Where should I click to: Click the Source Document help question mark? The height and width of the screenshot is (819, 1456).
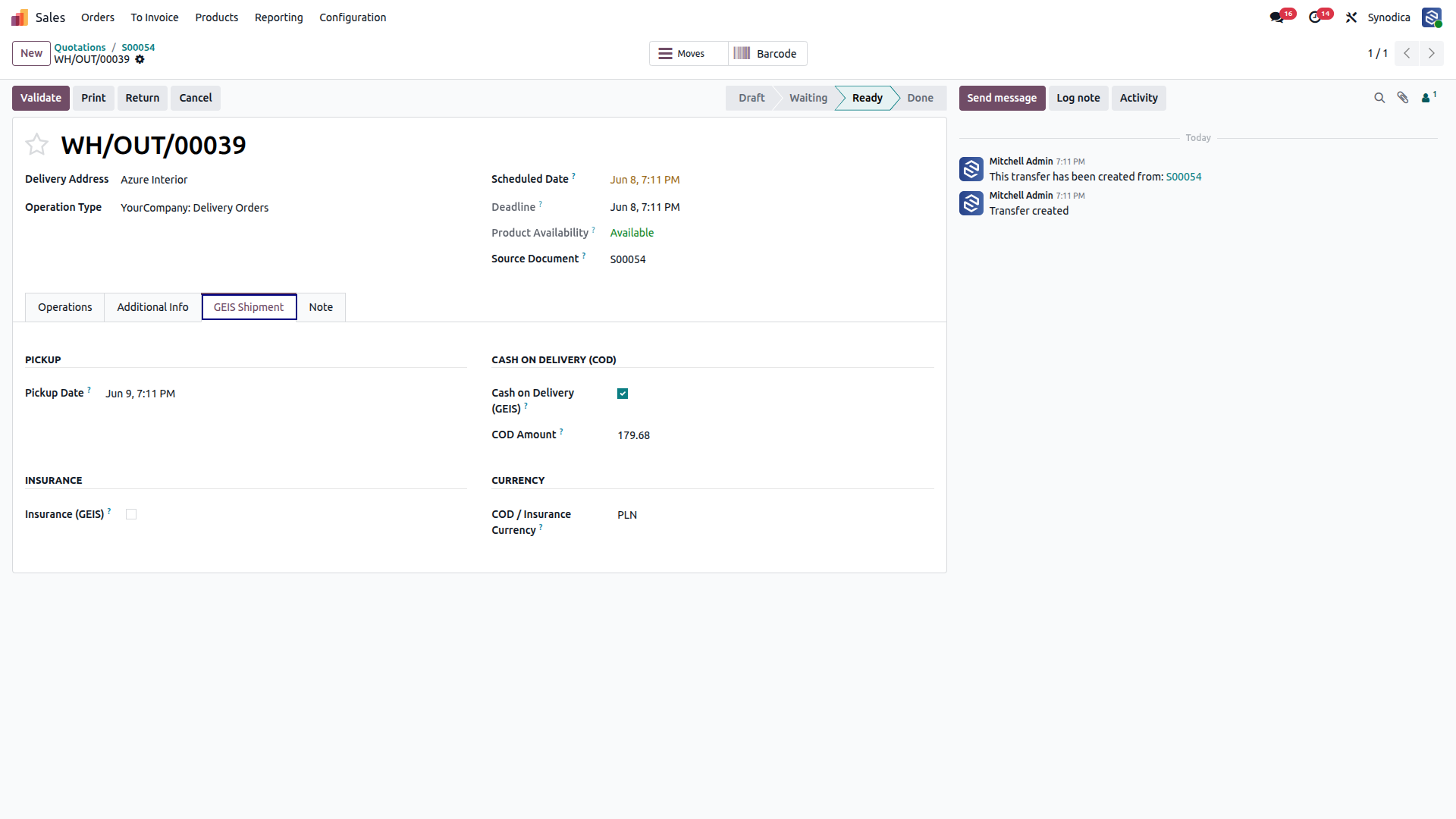pos(584,256)
